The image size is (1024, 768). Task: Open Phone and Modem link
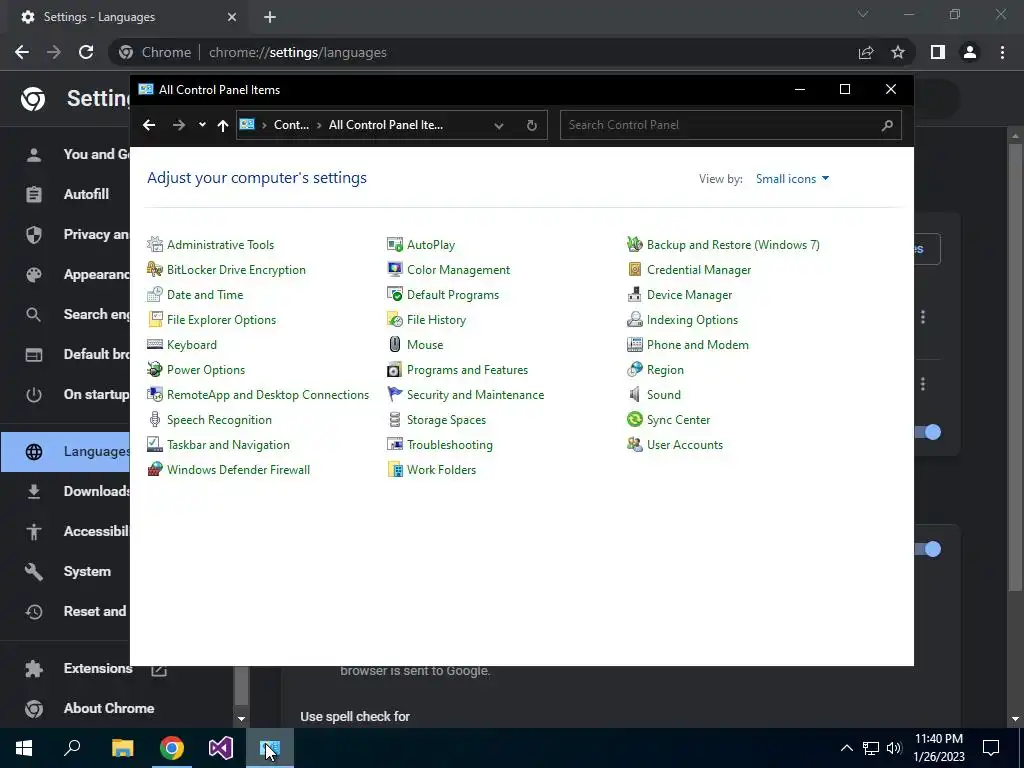[697, 344]
